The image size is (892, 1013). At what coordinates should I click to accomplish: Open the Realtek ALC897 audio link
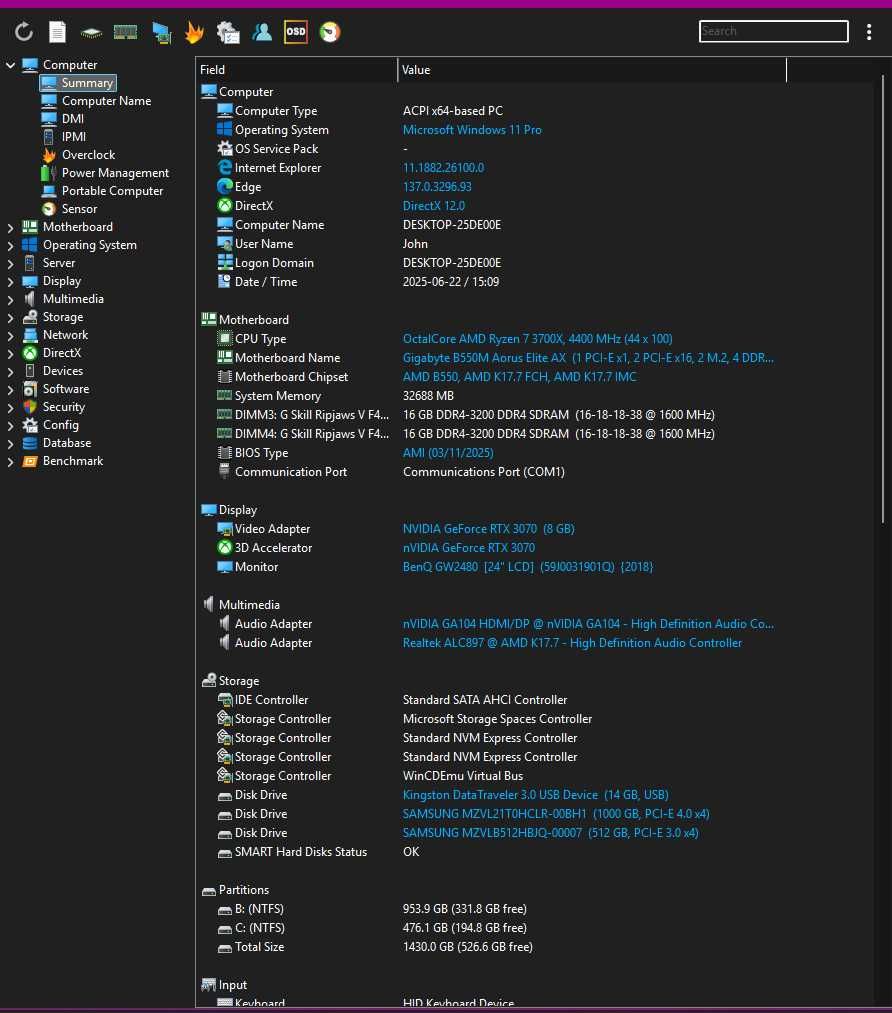tap(572, 643)
